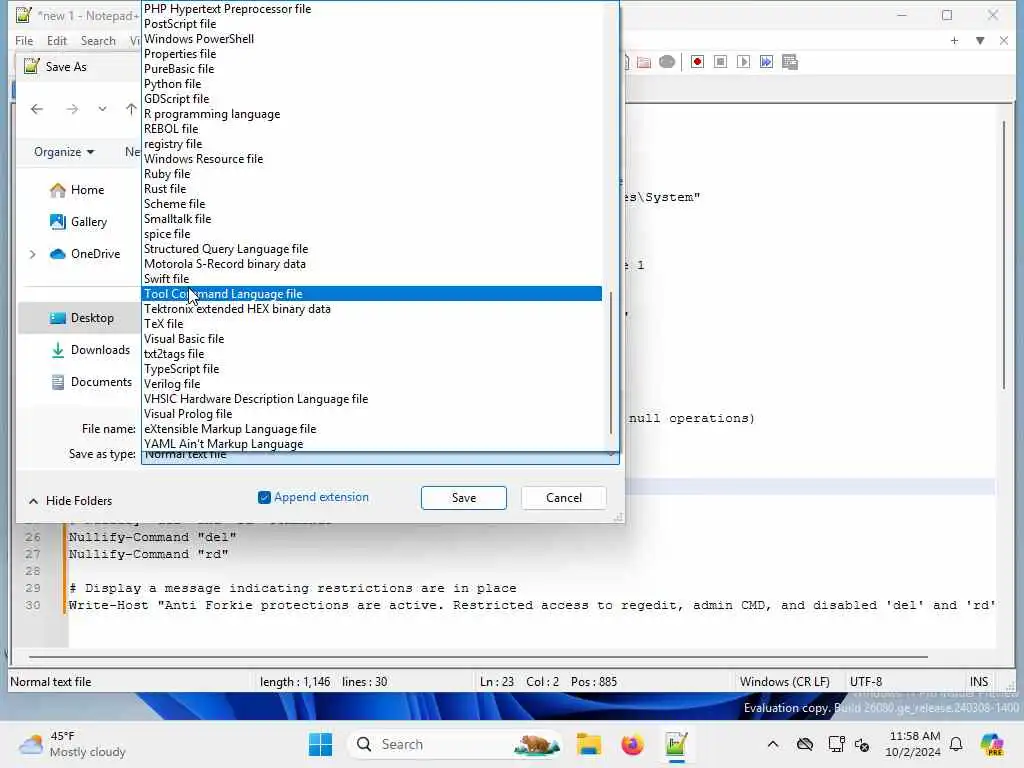
Task: Select Motorola S-Record binary data
Action: (x=372, y=264)
